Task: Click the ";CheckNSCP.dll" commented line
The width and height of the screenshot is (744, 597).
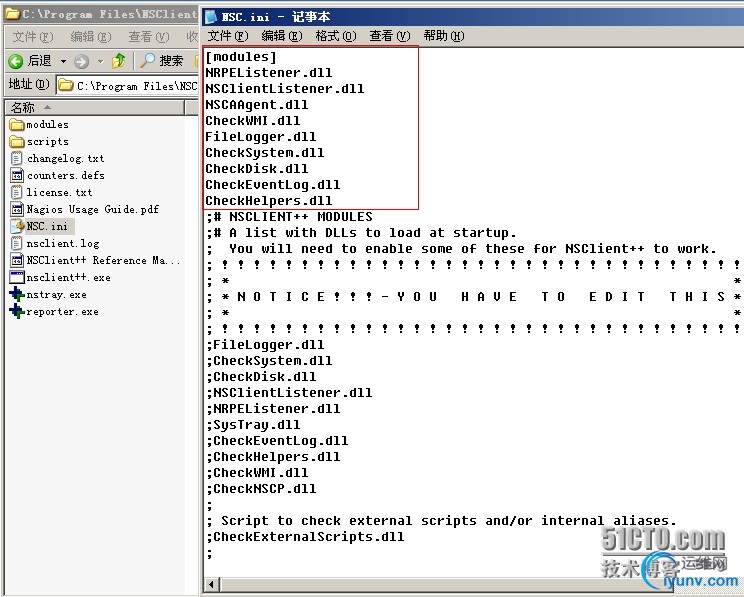Action: [x=261, y=488]
